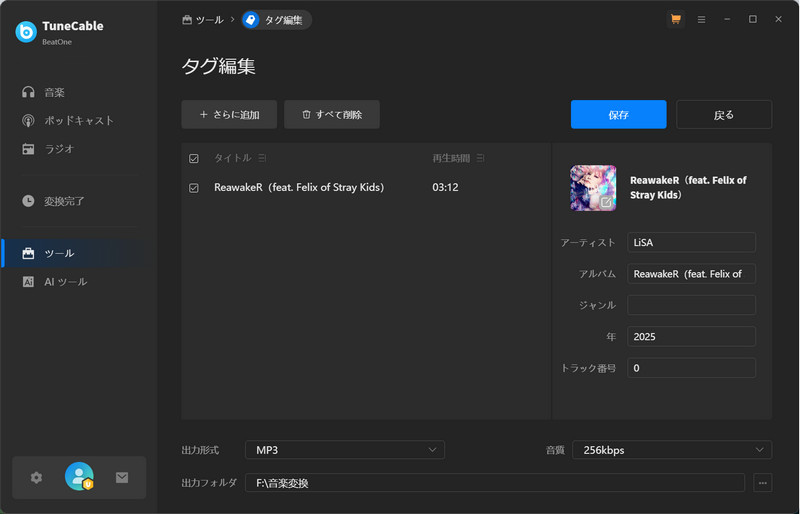Viewport: 800px width, 514px height.
Task: Maximize the TuneCable window
Action: [x=753, y=19]
